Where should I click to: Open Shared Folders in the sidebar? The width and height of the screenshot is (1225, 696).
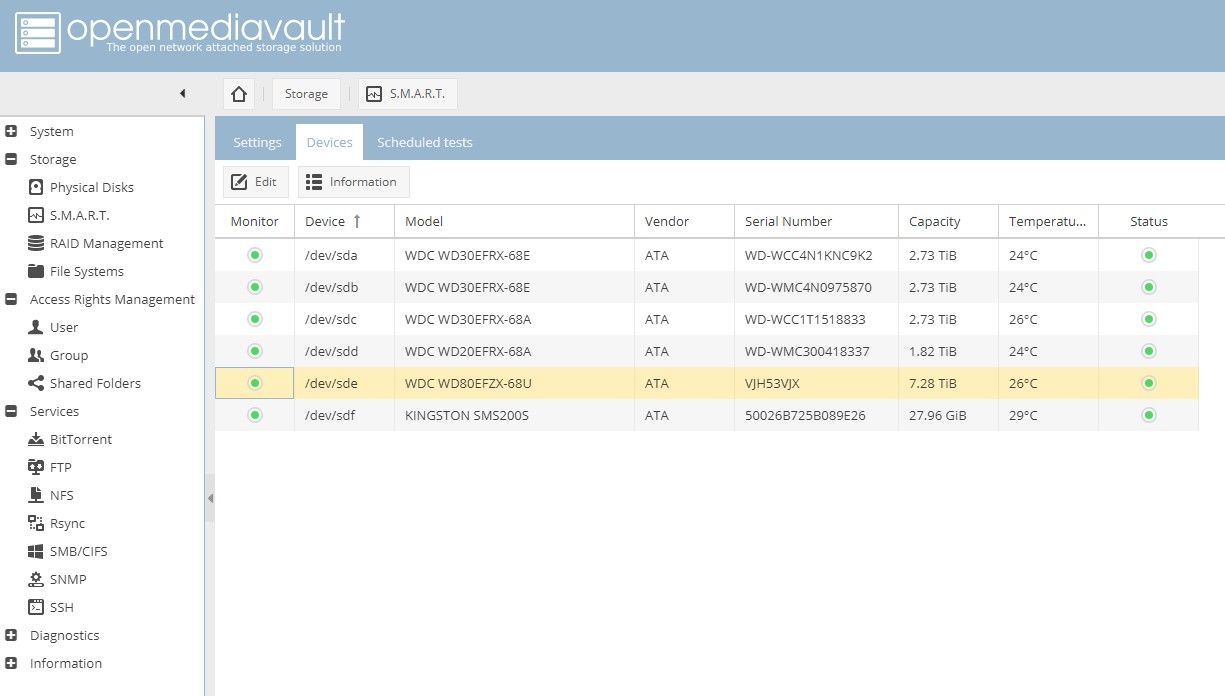(84, 383)
